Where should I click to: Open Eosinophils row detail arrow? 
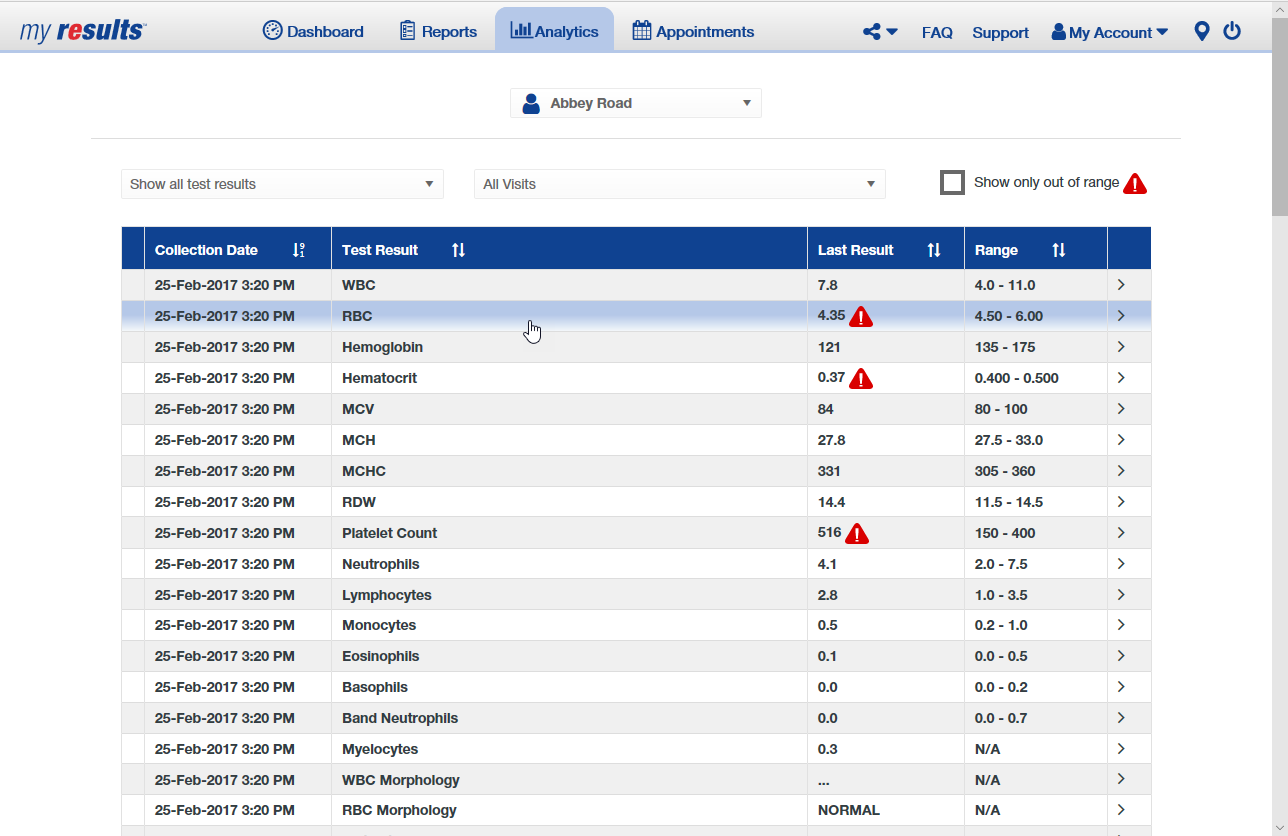(1121, 656)
